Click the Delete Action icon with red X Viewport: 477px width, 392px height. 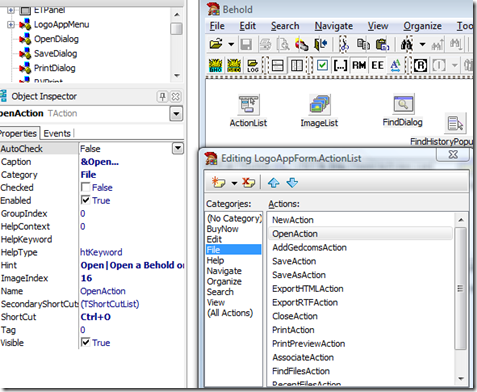click(249, 182)
